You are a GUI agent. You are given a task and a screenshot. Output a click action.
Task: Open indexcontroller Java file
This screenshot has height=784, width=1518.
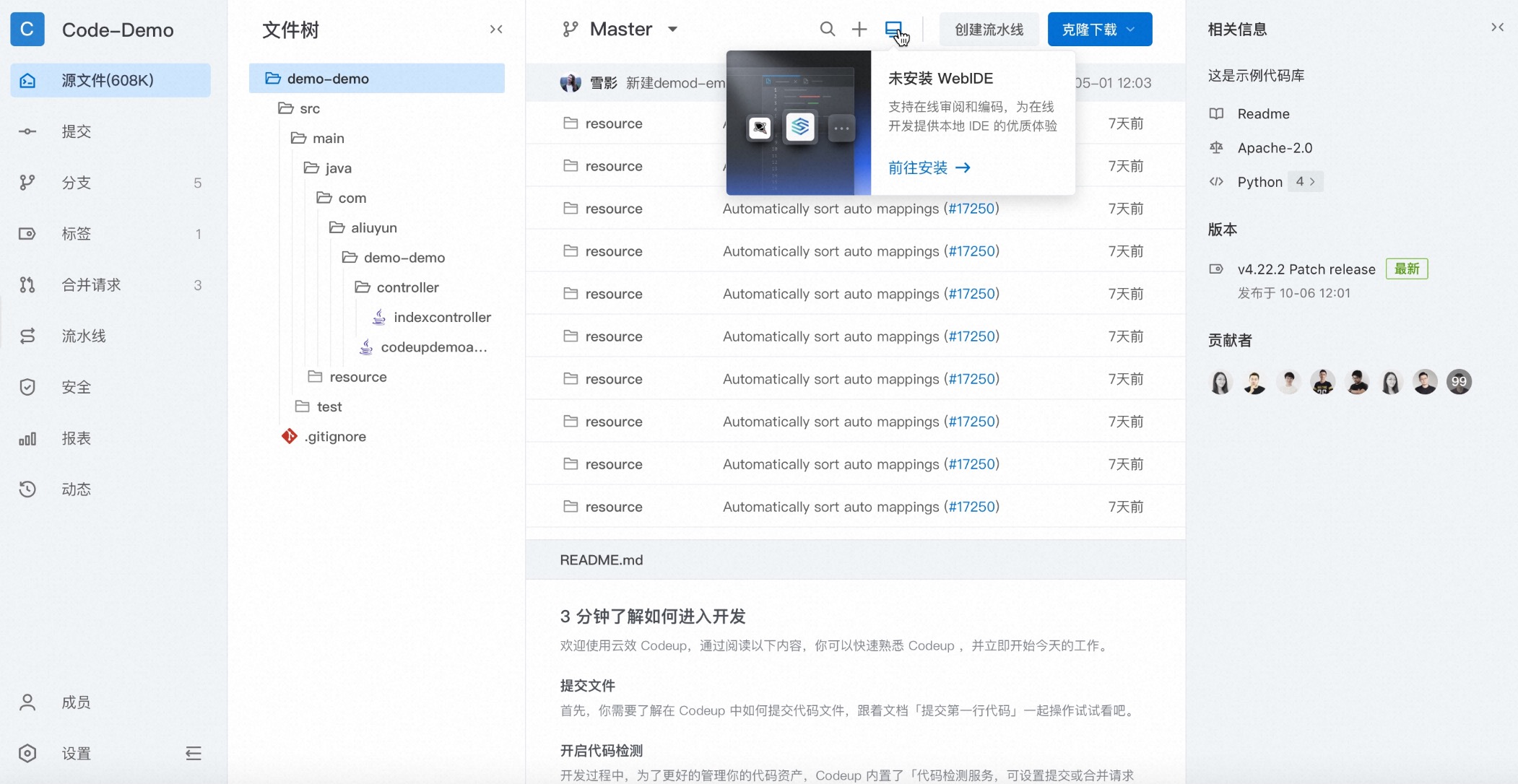pos(431,318)
